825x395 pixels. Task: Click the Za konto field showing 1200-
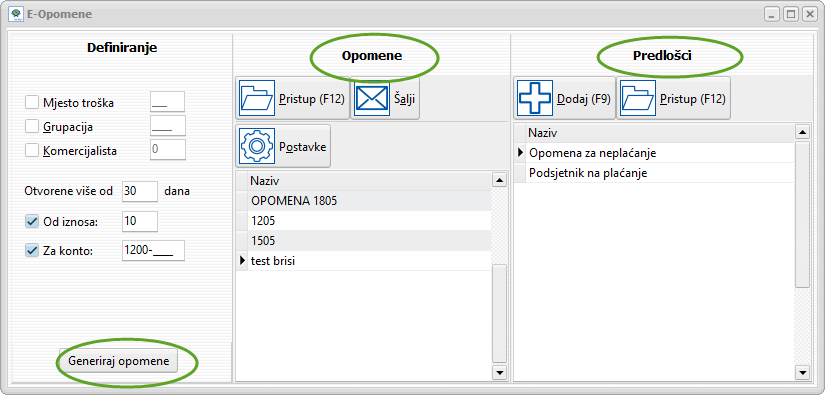(153, 250)
